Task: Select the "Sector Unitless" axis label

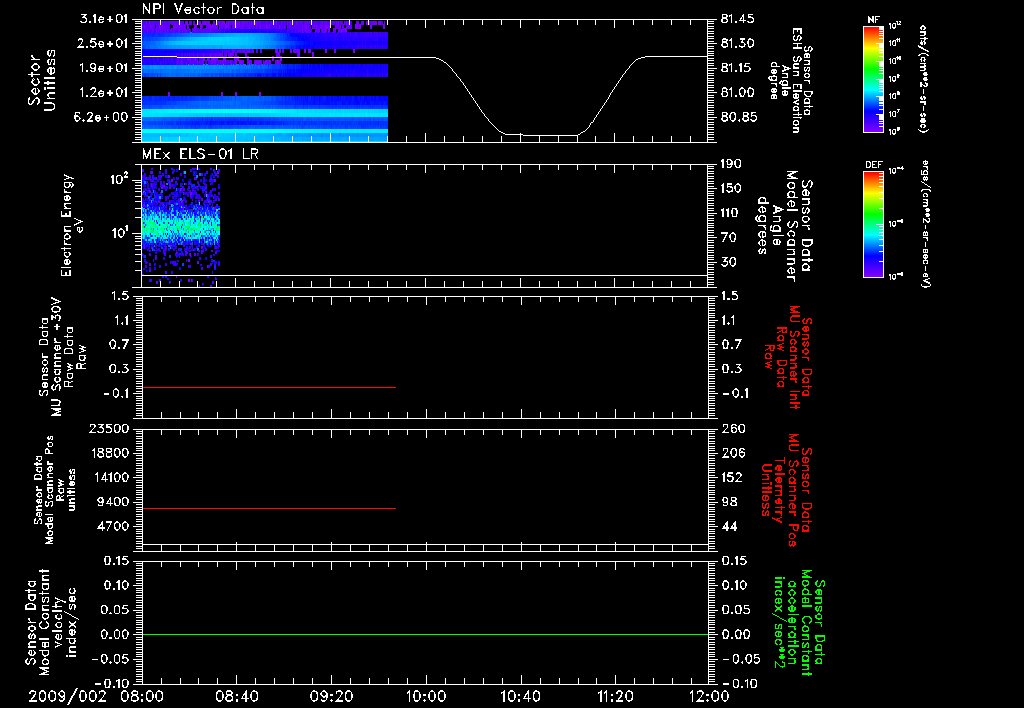Action: (x=42, y=81)
